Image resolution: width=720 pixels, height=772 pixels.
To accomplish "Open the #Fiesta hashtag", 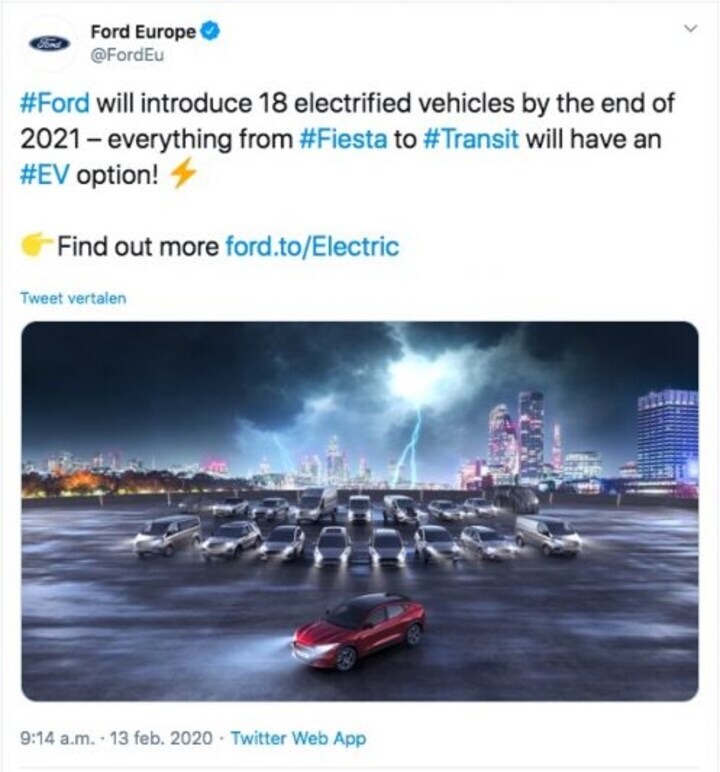I will 343,139.
